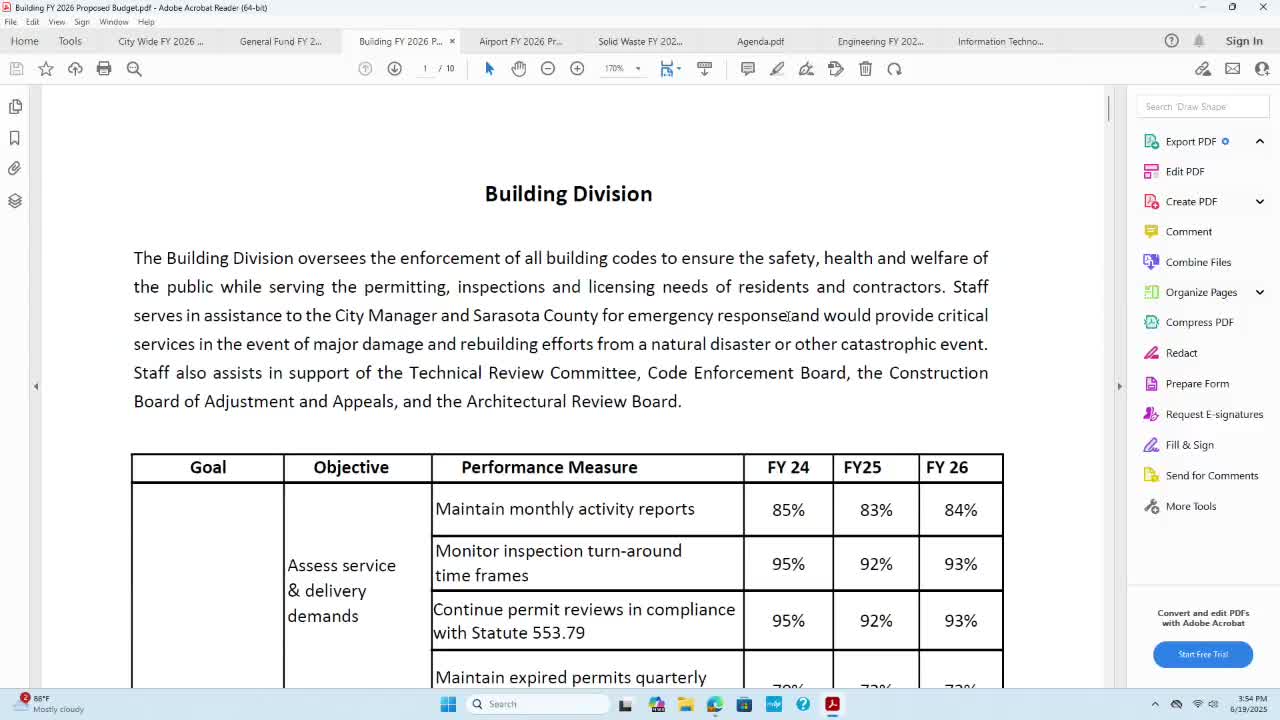Image resolution: width=1280 pixels, height=720 pixels.
Task: Open Edit PDF tool
Action: pyautogui.click(x=1185, y=171)
